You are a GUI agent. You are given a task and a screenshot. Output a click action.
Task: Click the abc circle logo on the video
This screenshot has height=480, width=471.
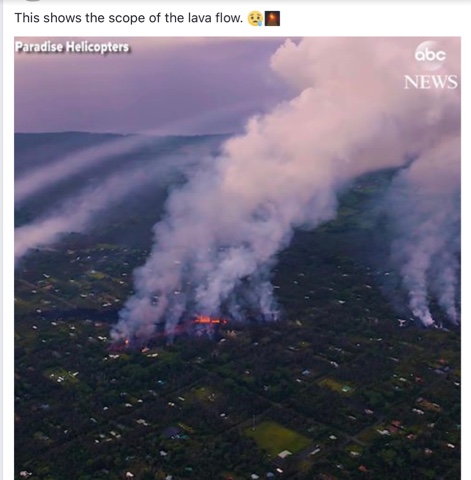(430, 56)
